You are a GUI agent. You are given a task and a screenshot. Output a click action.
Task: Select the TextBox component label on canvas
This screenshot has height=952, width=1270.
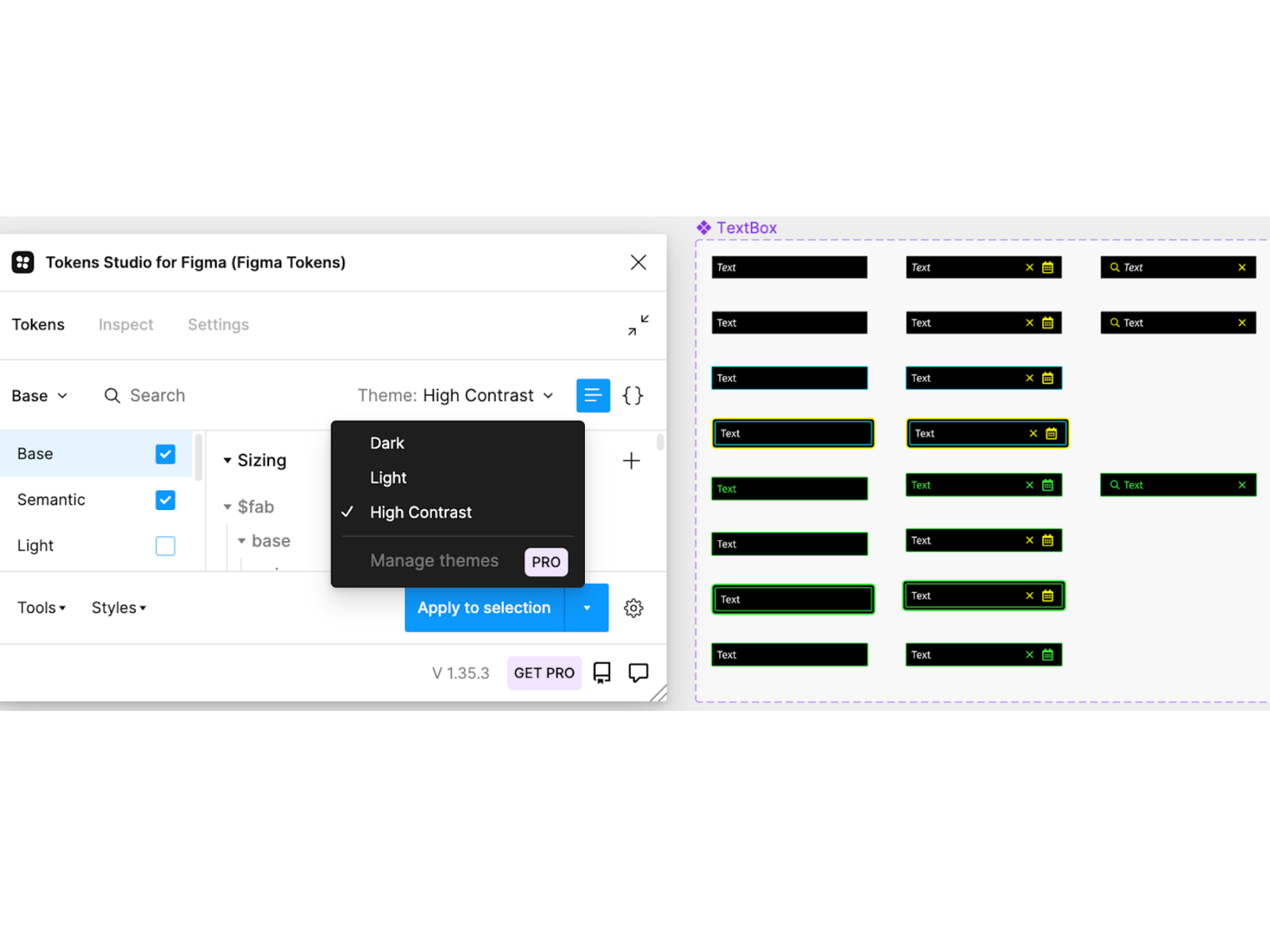pos(746,228)
